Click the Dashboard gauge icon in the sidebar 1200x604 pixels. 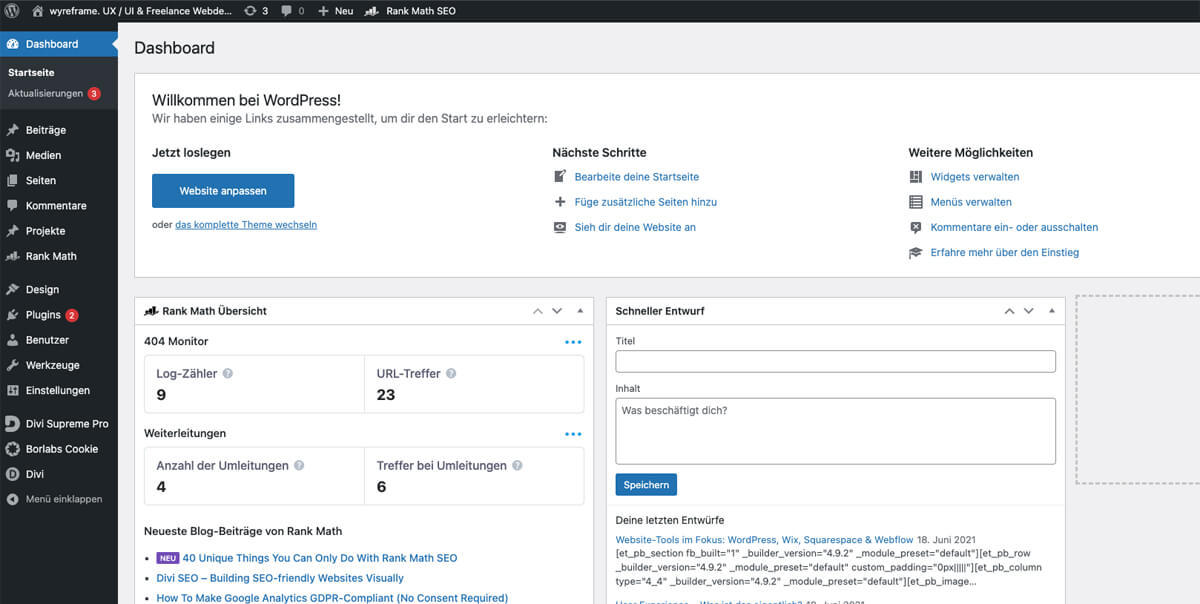click(x=12, y=44)
